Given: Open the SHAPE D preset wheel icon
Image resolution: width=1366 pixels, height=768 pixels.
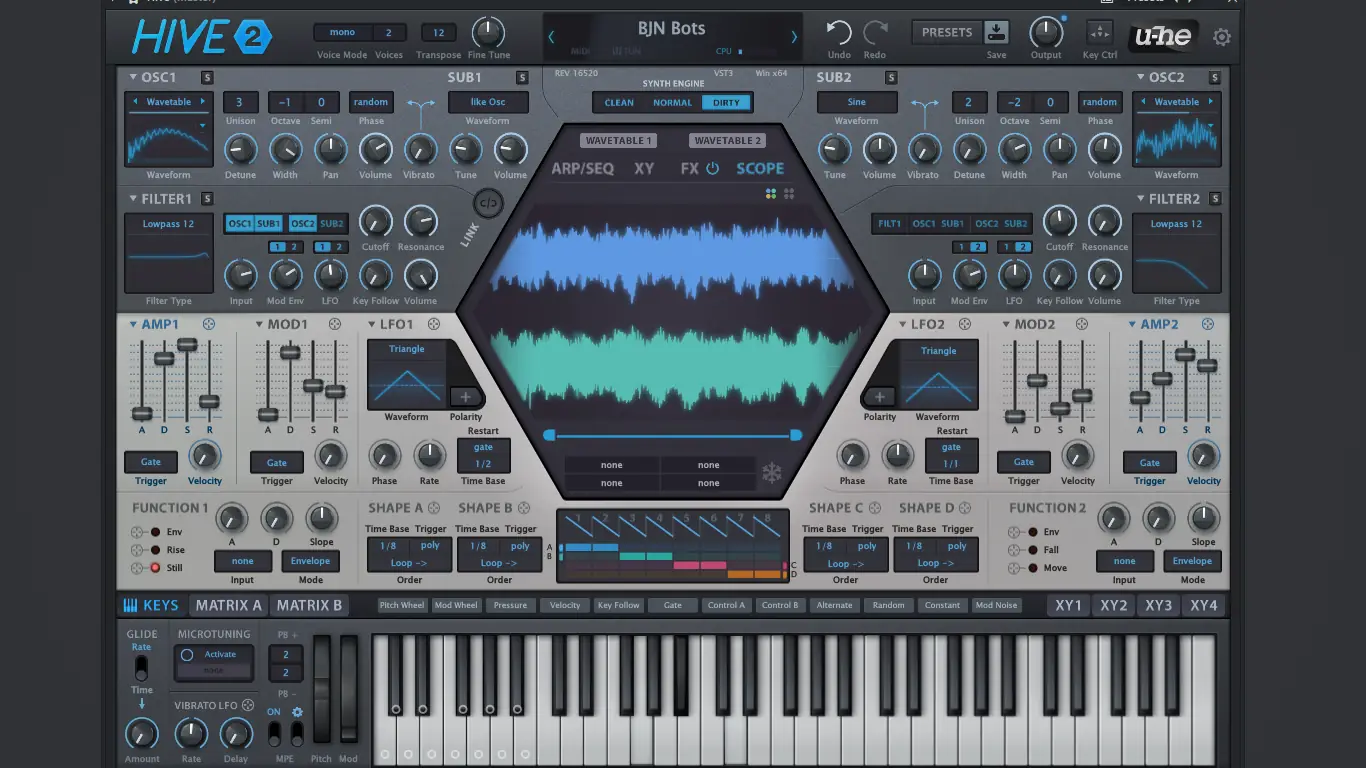Looking at the screenshot, I should tap(965, 508).
